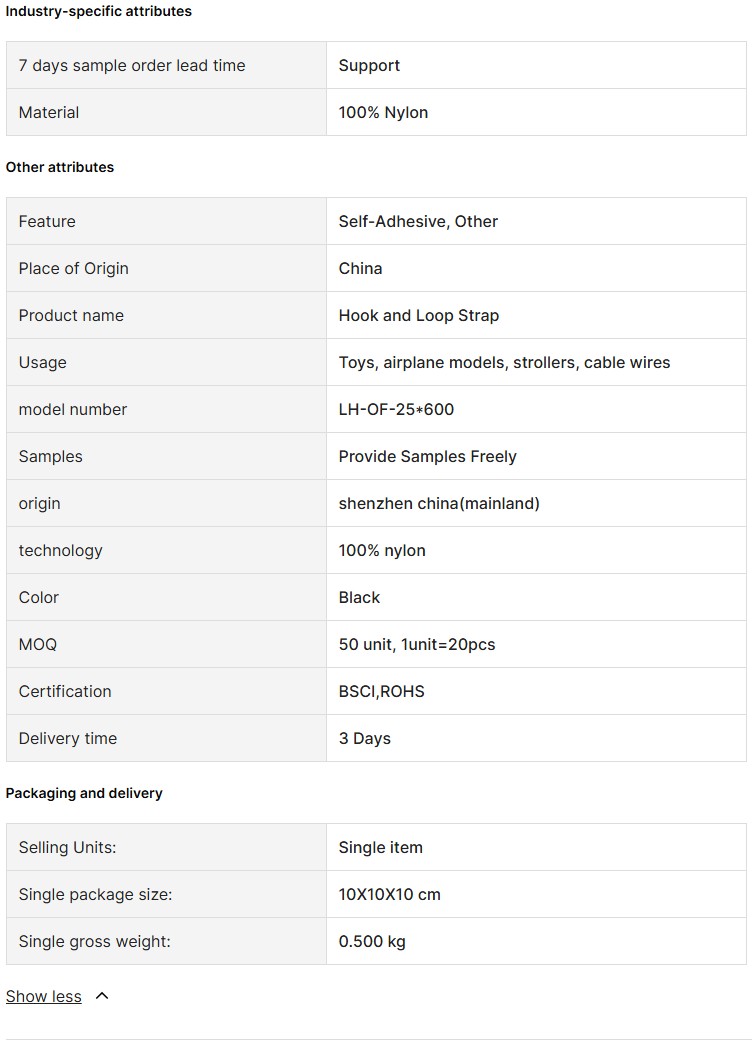The width and height of the screenshot is (752, 1057).
Task: Click the Show less link
Action: [x=44, y=996]
